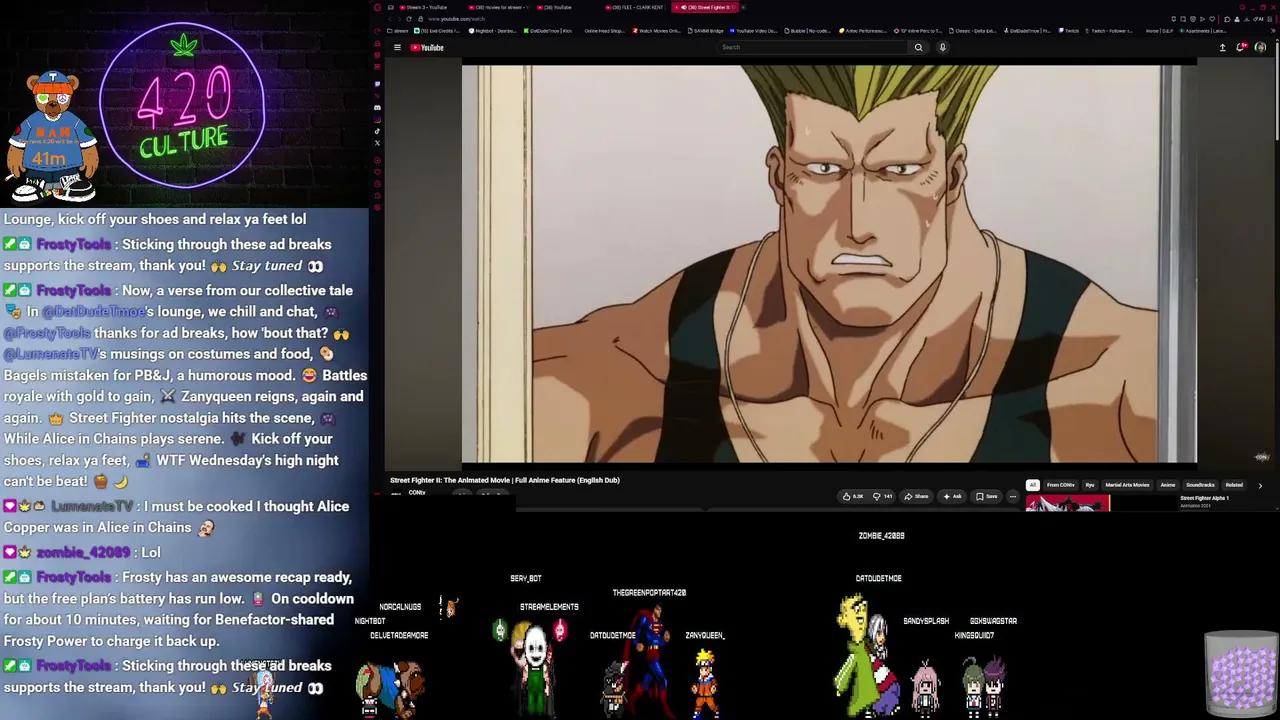Open the CONtv channel link
1280x720 pixels.
tap(417, 493)
